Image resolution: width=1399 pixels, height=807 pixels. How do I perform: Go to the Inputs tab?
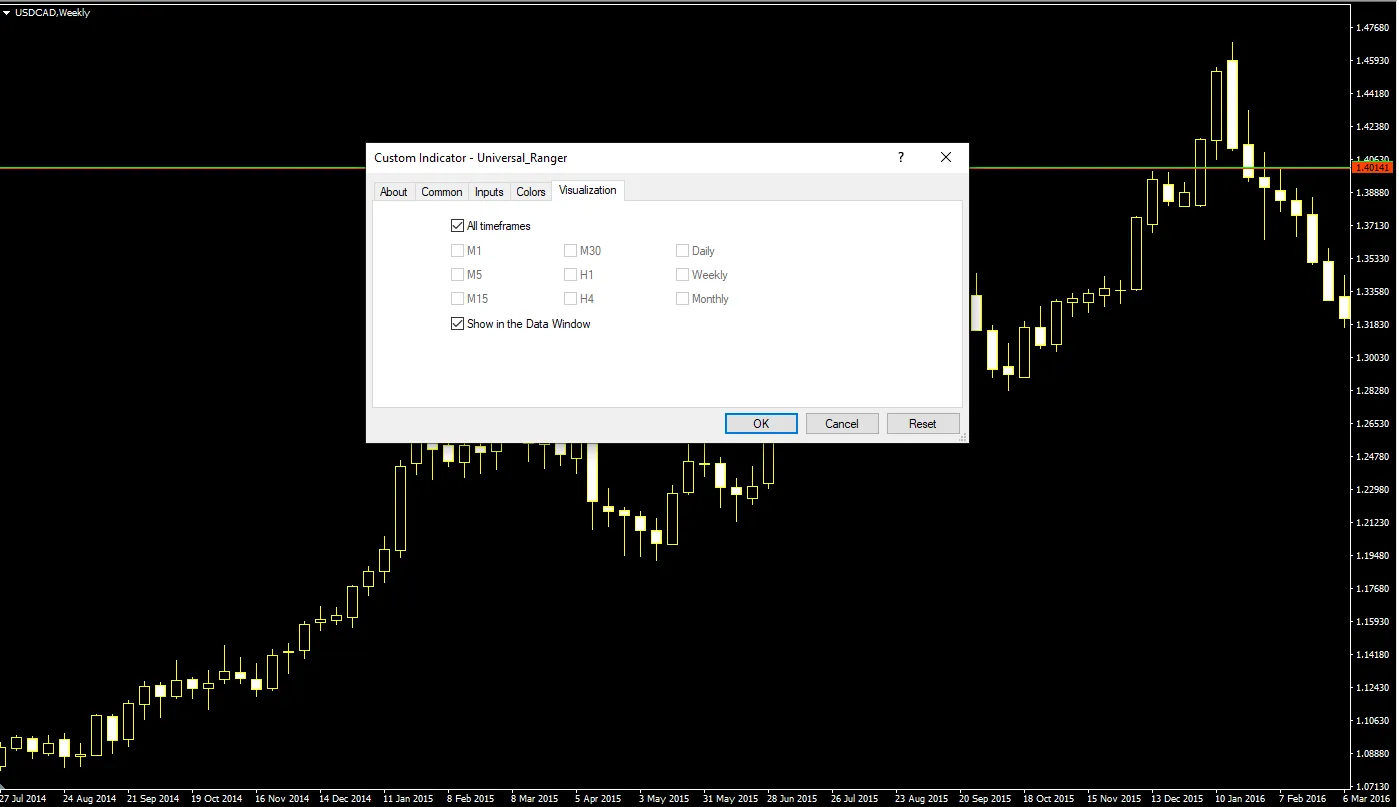point(489,192)
